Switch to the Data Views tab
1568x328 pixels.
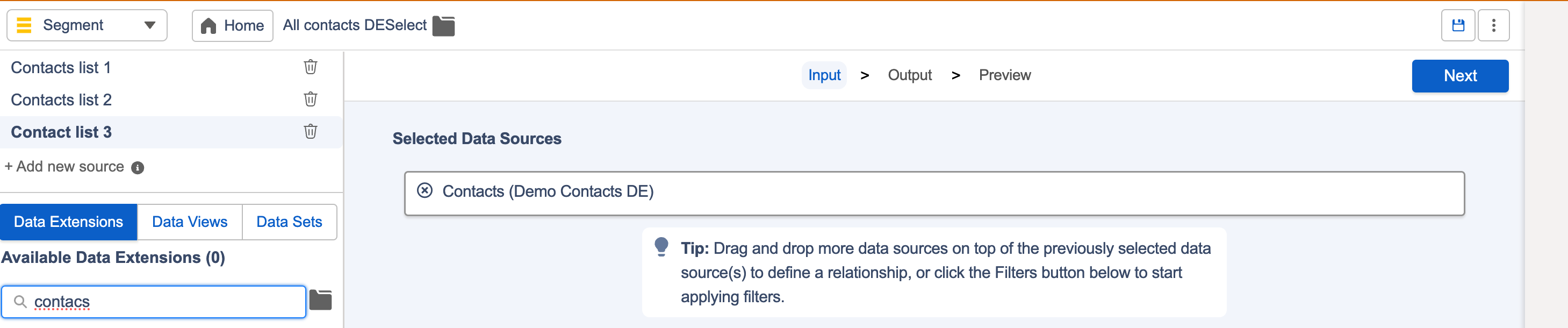[190, 222]
